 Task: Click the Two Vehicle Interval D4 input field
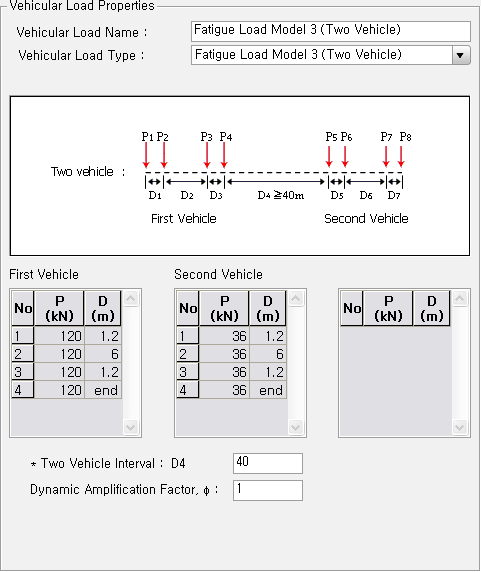(268, 463)
